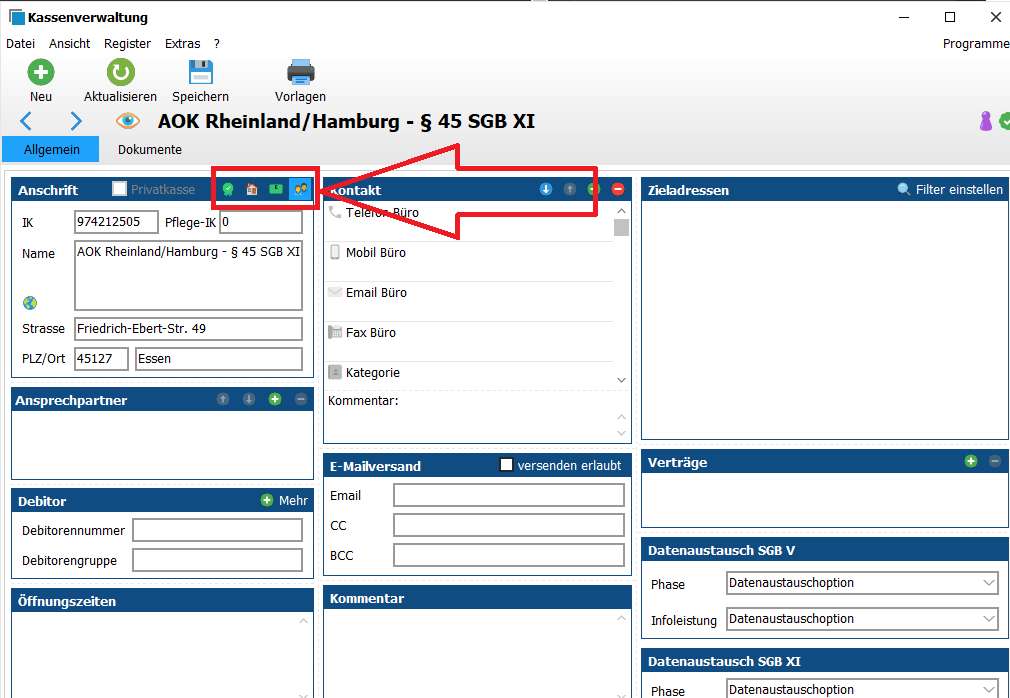This screenshot has height=698, width=1010.
Task: Select the Fax Büro contact row
Action: (470, 341)
